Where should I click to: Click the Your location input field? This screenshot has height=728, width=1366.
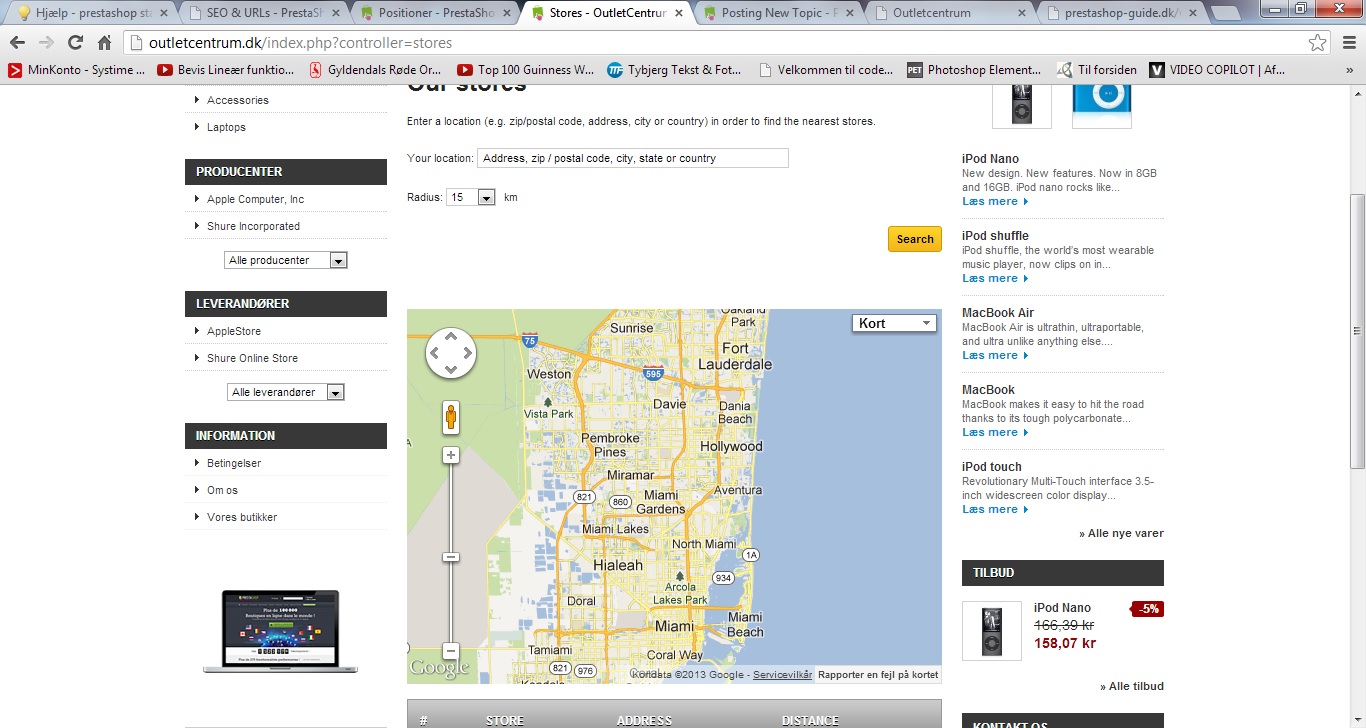[633, 158]
